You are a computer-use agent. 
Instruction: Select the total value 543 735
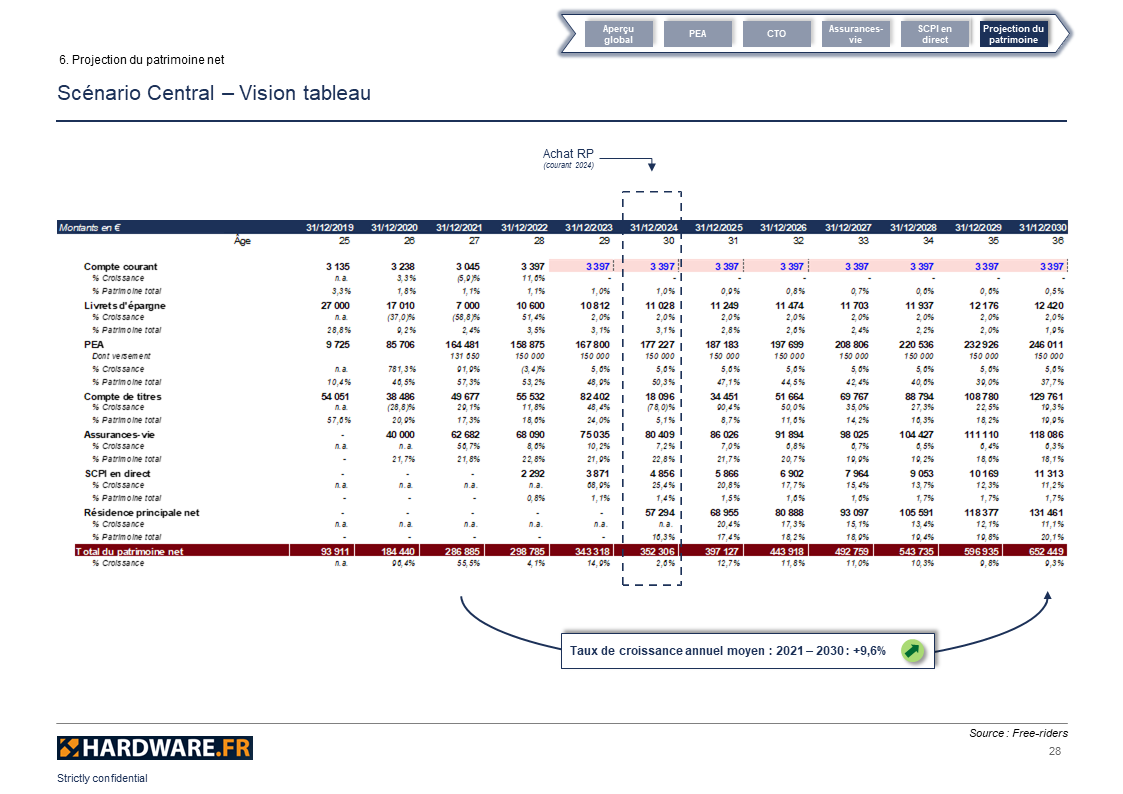[917, 551]
